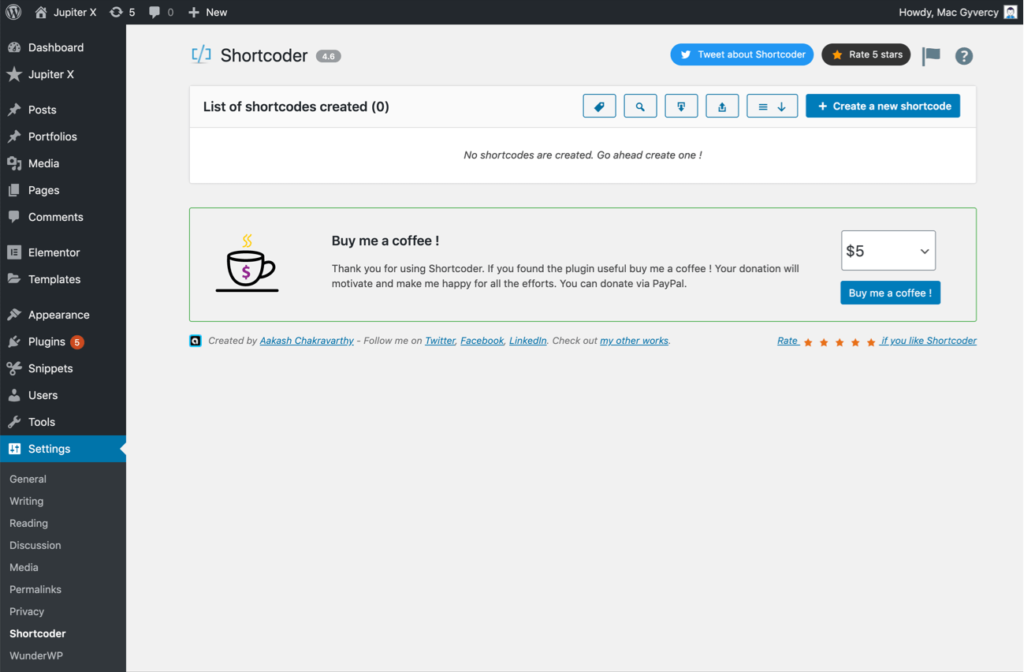Open the comments bubble in admin bar
The image size is (1024, 672).
tap(161, 12)
